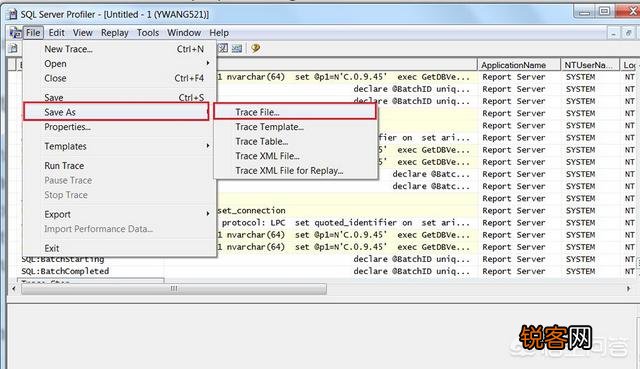Open the Window menu
This screenshot has width=640, height=369.
point(184,33)
